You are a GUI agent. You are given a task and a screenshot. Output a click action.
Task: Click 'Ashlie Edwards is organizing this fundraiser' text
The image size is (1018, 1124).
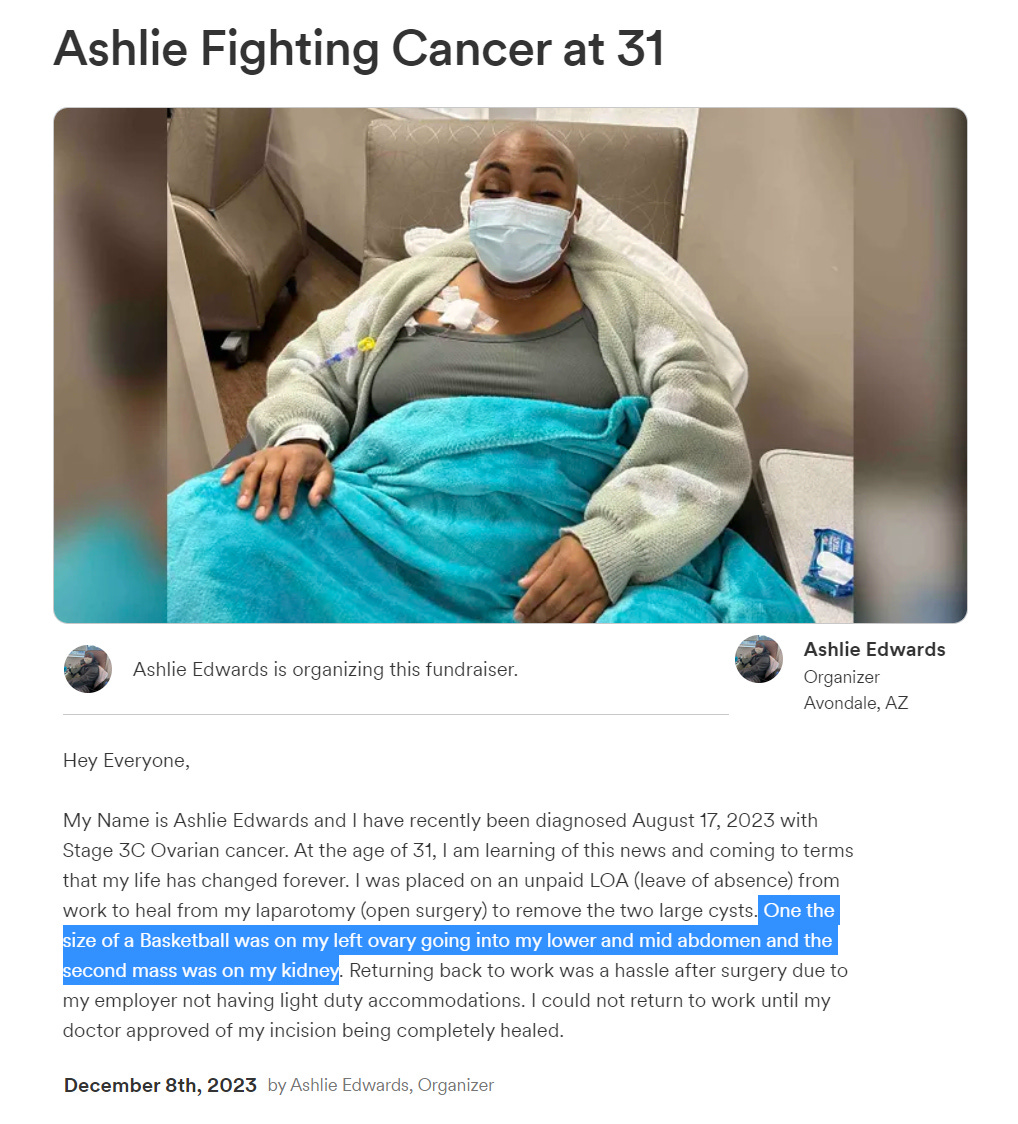point(325,670)
